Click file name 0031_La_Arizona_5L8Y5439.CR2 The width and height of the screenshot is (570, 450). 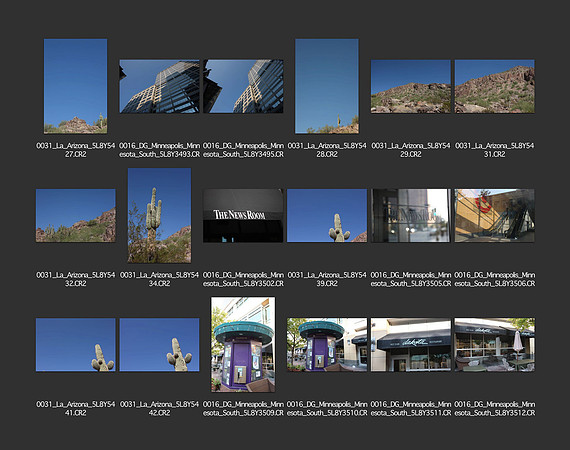coord(327,279)
